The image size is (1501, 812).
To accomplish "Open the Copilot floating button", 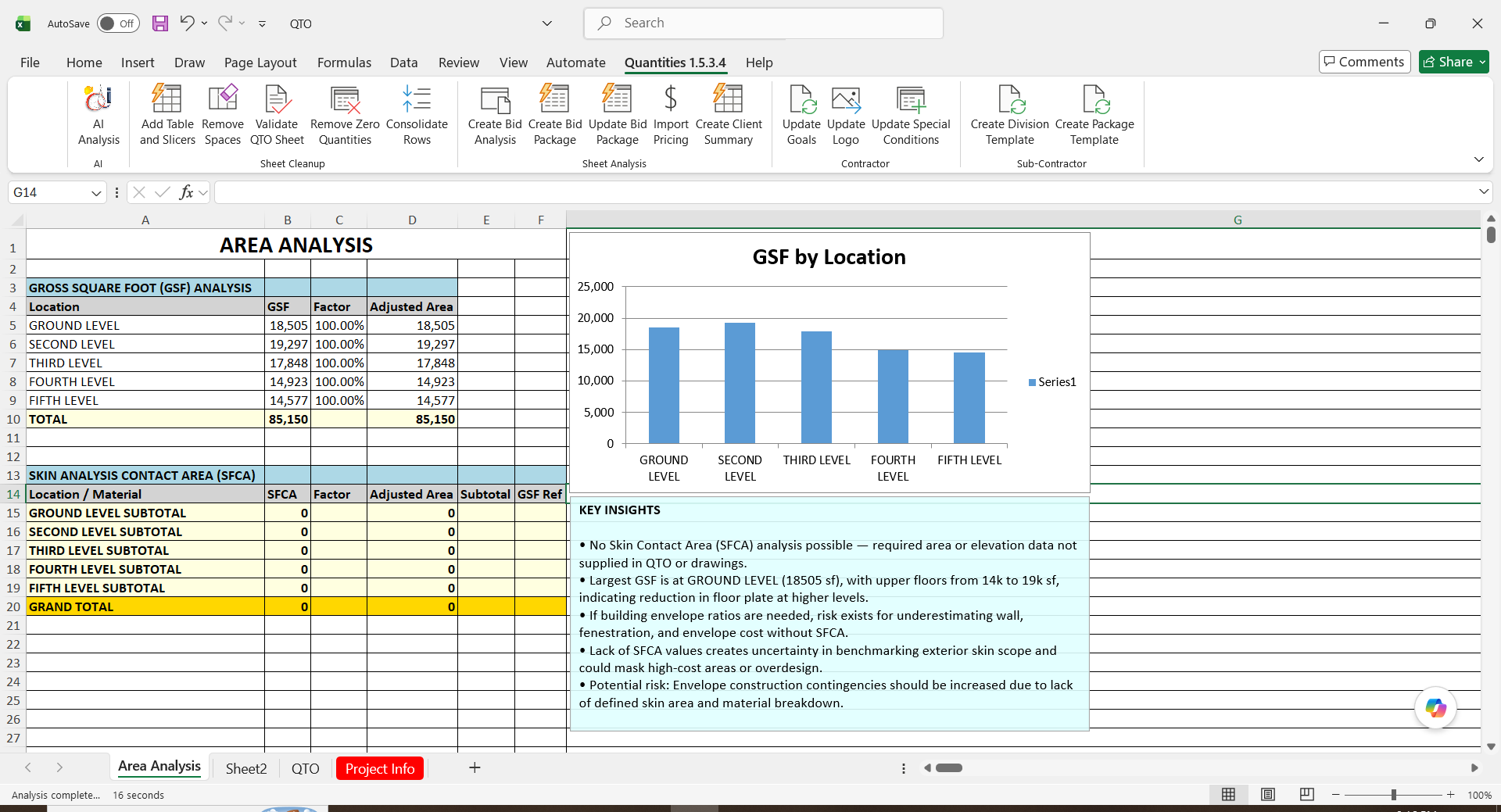I will 1435,708.
